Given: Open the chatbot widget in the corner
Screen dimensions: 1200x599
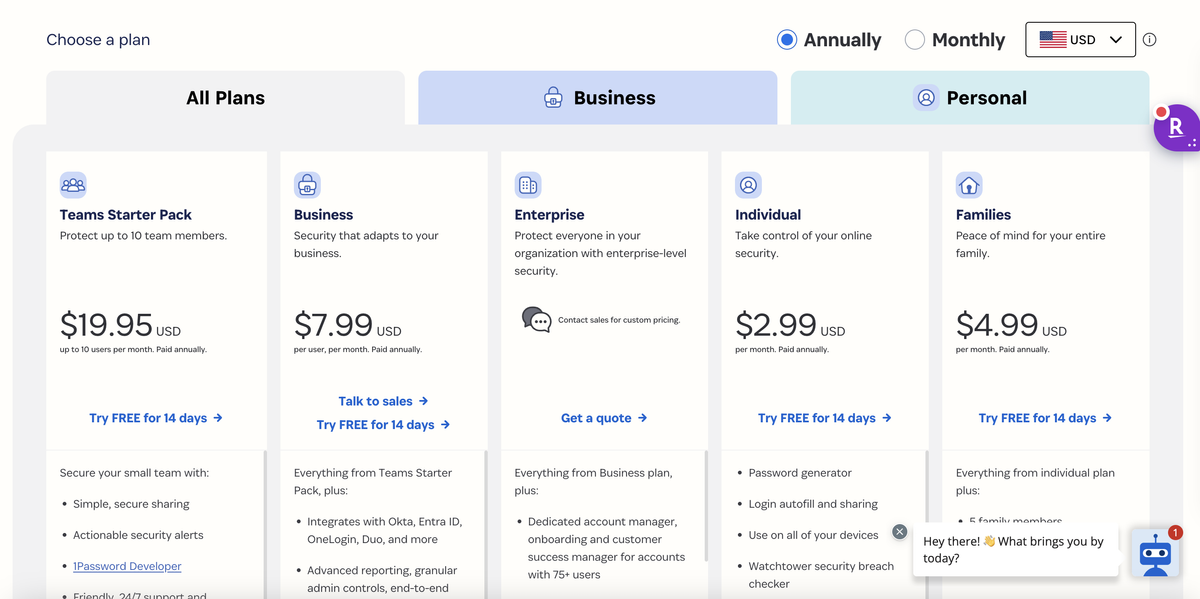Looking at the screenshot, I should tap(1155, 555).
